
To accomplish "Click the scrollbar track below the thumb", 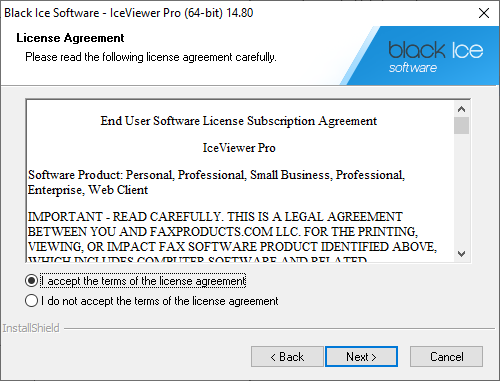I will [461, 190].
